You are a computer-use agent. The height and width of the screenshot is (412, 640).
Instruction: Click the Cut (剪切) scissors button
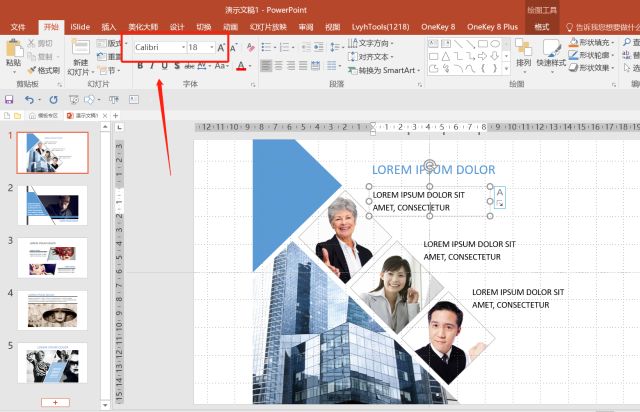(40, 43)
